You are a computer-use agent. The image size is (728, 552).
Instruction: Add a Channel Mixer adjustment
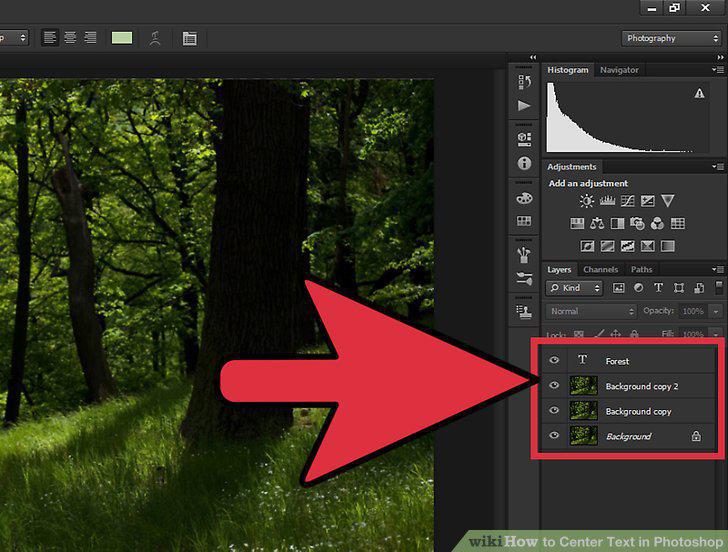pos(657,224)
